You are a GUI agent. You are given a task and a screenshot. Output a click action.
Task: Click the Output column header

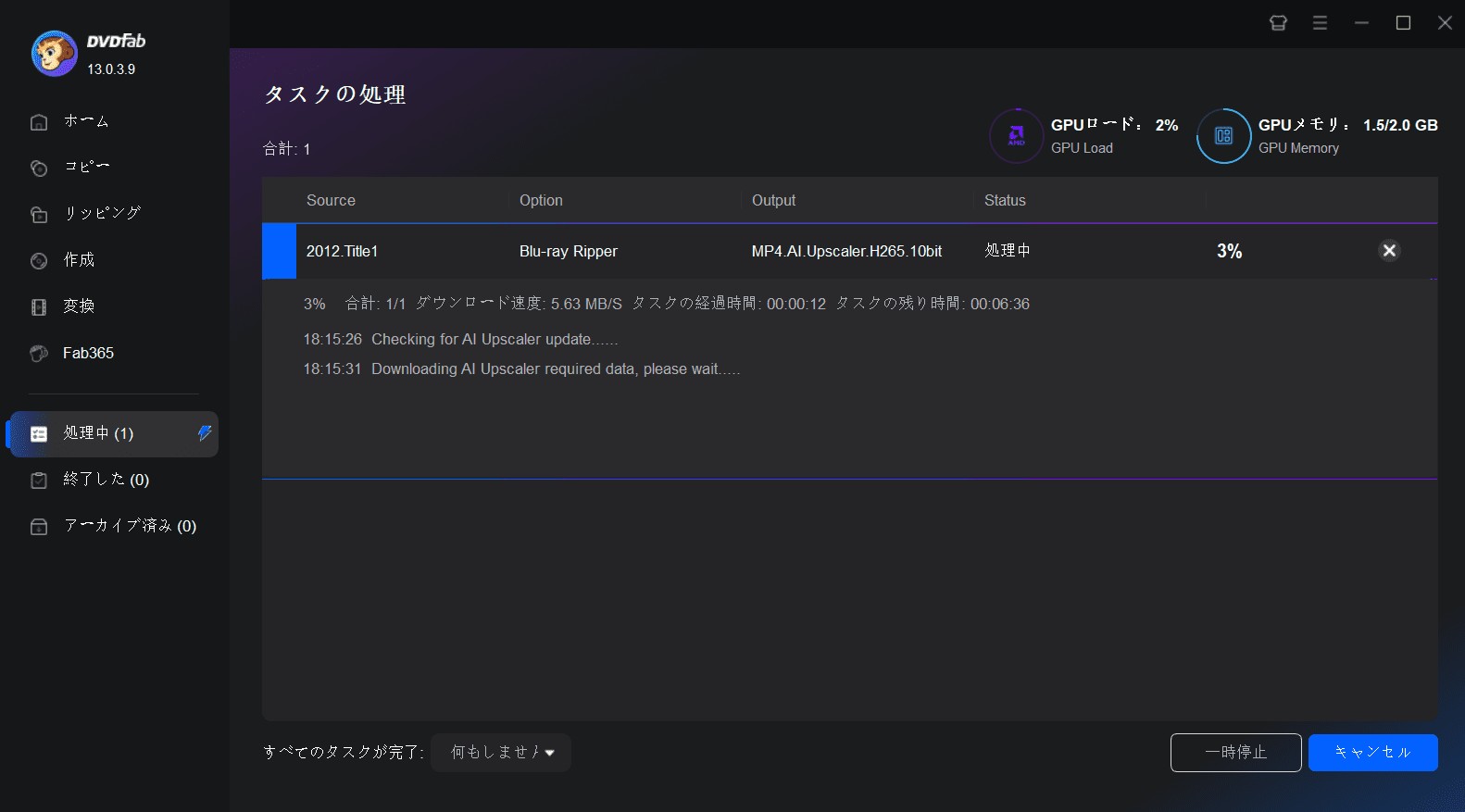pyautogui.click(x=773, y=200)
